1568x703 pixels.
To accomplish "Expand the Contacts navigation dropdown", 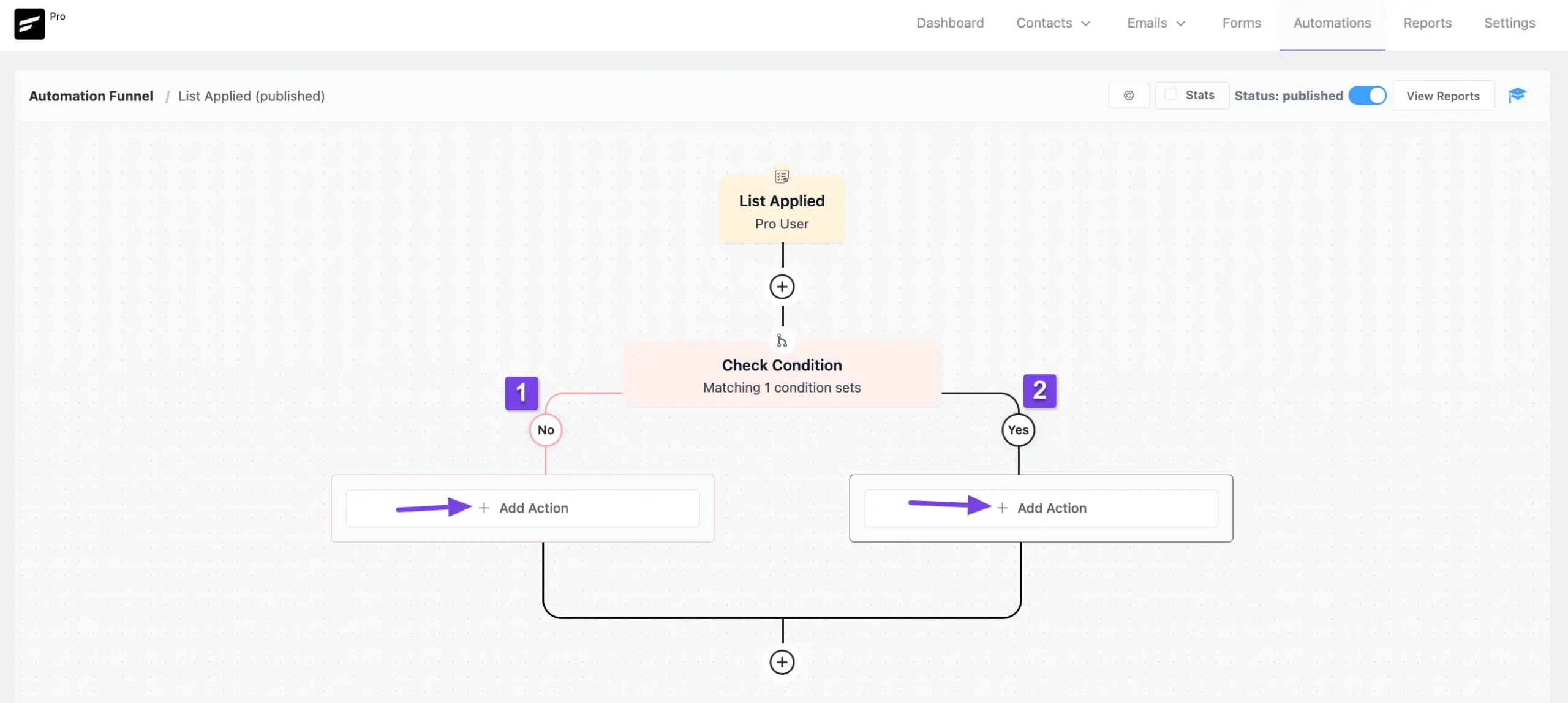I will pos(1052,22).
